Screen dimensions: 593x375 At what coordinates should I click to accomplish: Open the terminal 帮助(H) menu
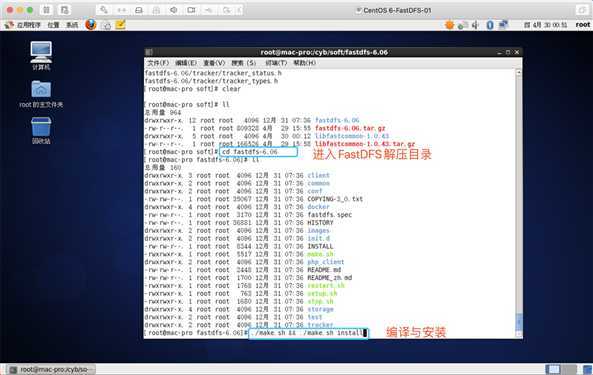pyautogui.click(x=304, y=63)
